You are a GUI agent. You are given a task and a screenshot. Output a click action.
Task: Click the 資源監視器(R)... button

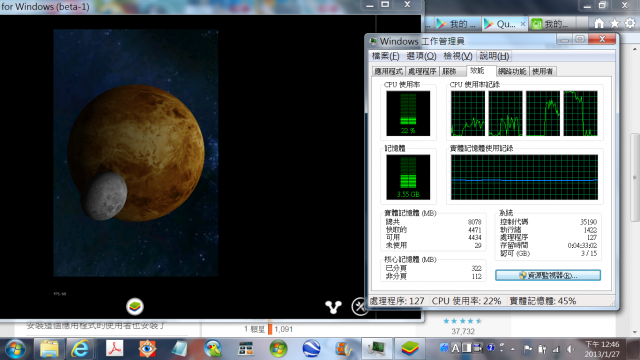[x=548, y=276]
